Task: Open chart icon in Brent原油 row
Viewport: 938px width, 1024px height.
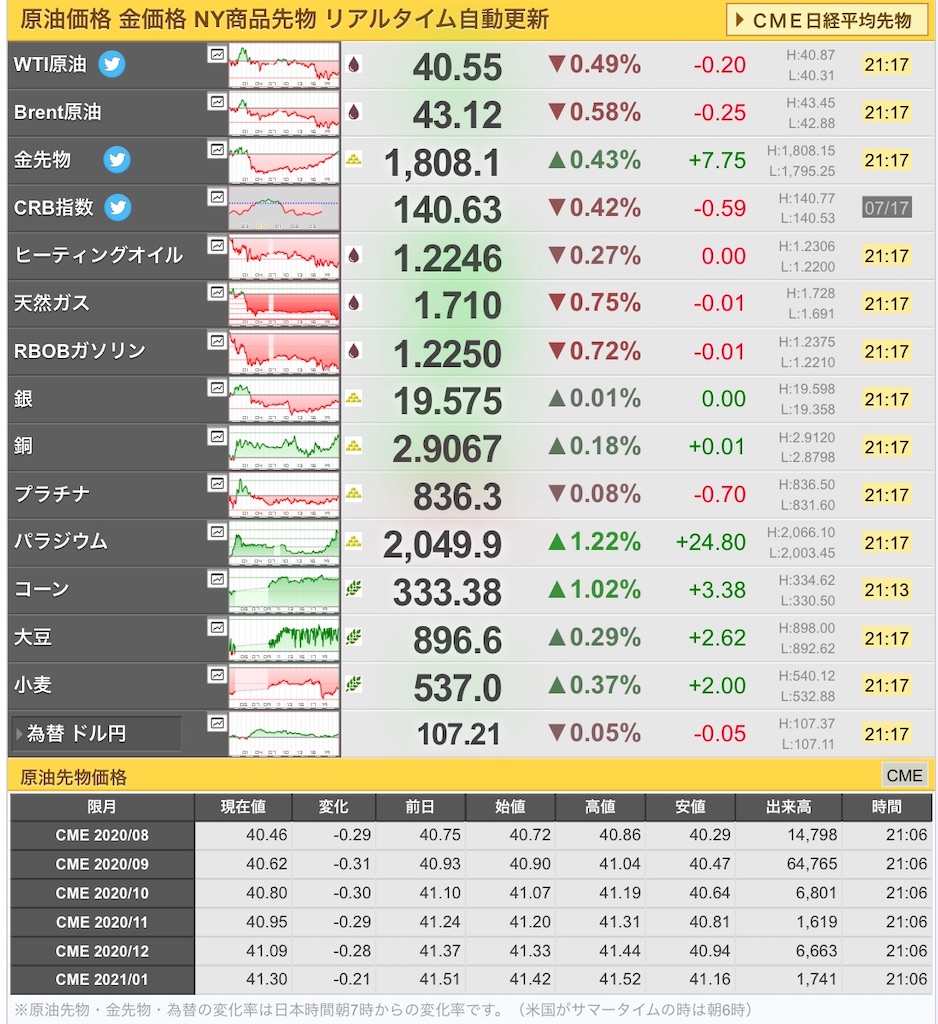Action: [x=217, y=102]
